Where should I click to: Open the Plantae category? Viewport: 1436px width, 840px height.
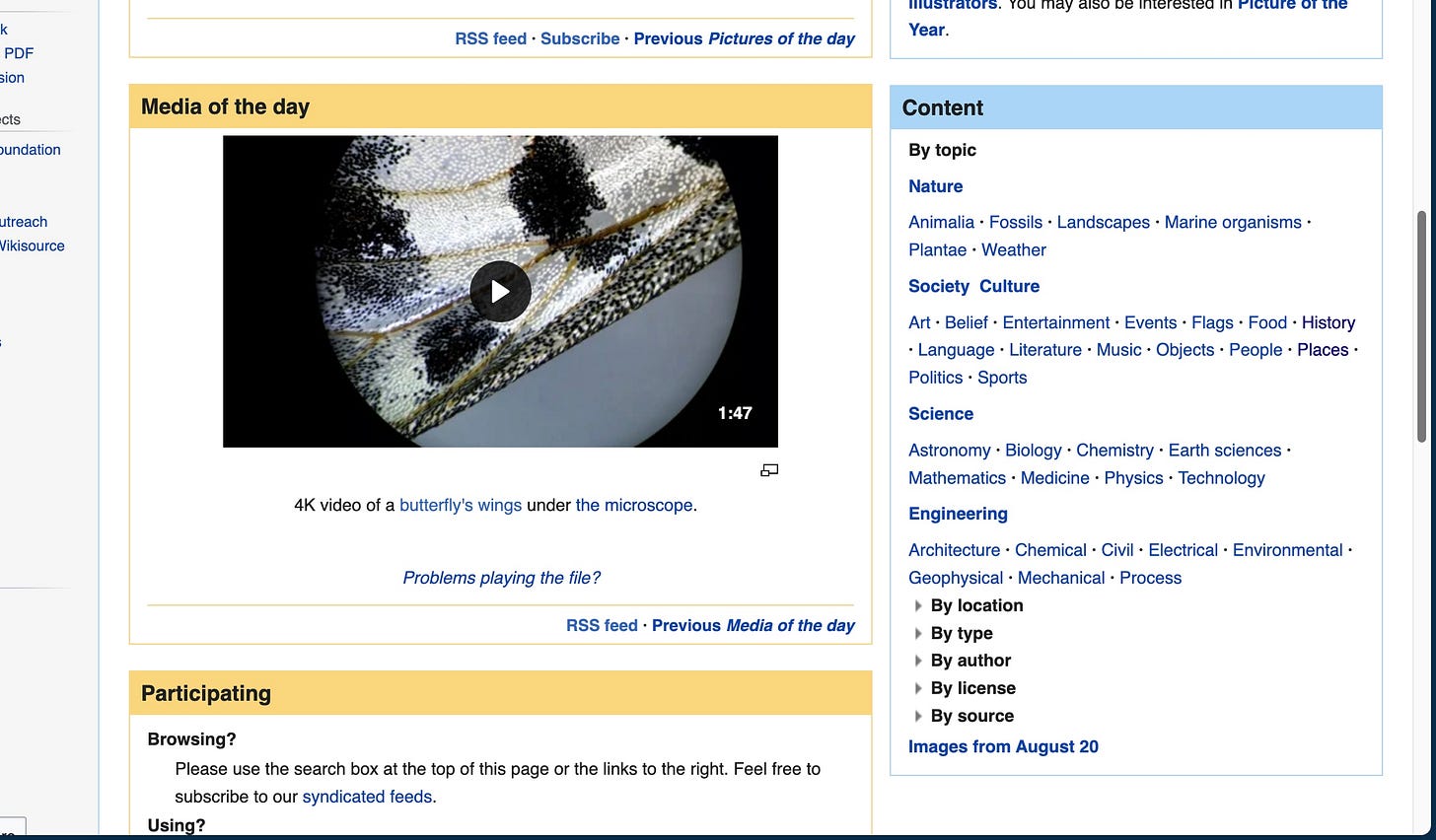(x=937, y=250)
